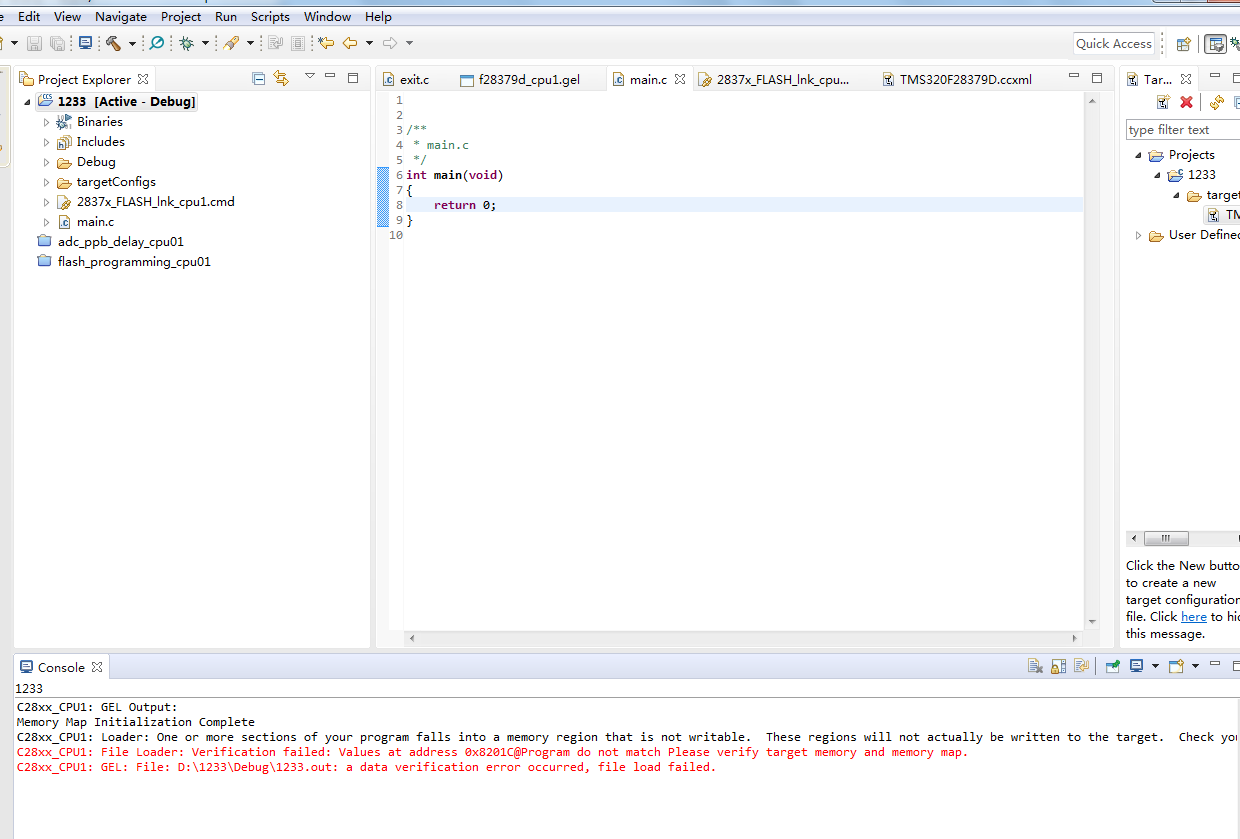Viewport: 1240px width, 839px height.
Task: Click Target Configurations horizontal scrollbar thumb
Action: coord(1166,538)
